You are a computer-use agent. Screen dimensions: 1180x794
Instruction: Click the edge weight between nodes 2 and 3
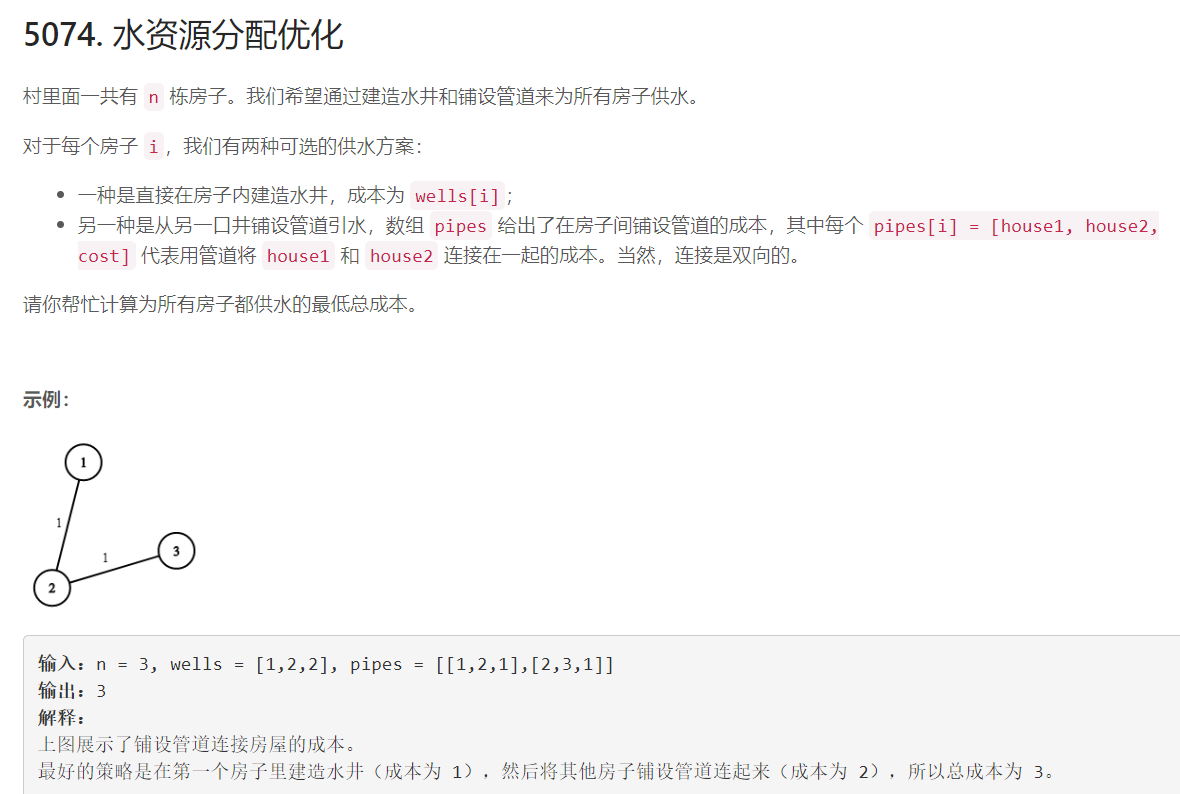tap(105, 558)
